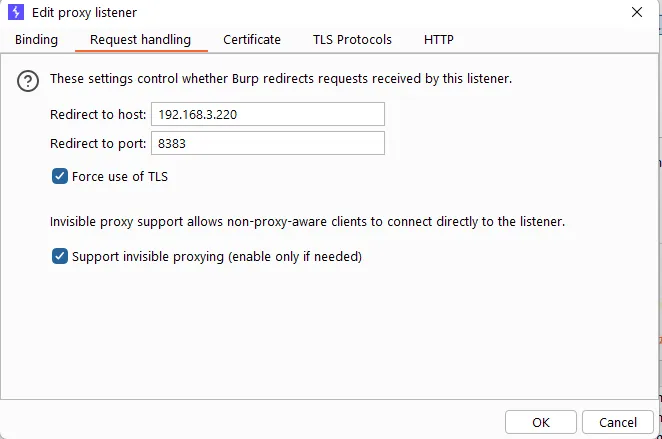Click the Redirect to host input field
The width and height of the screenshot is (662, 439).
click(267, 114)
